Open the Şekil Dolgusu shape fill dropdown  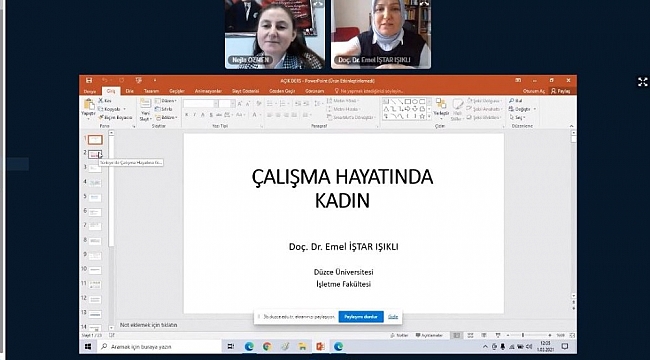484,101
